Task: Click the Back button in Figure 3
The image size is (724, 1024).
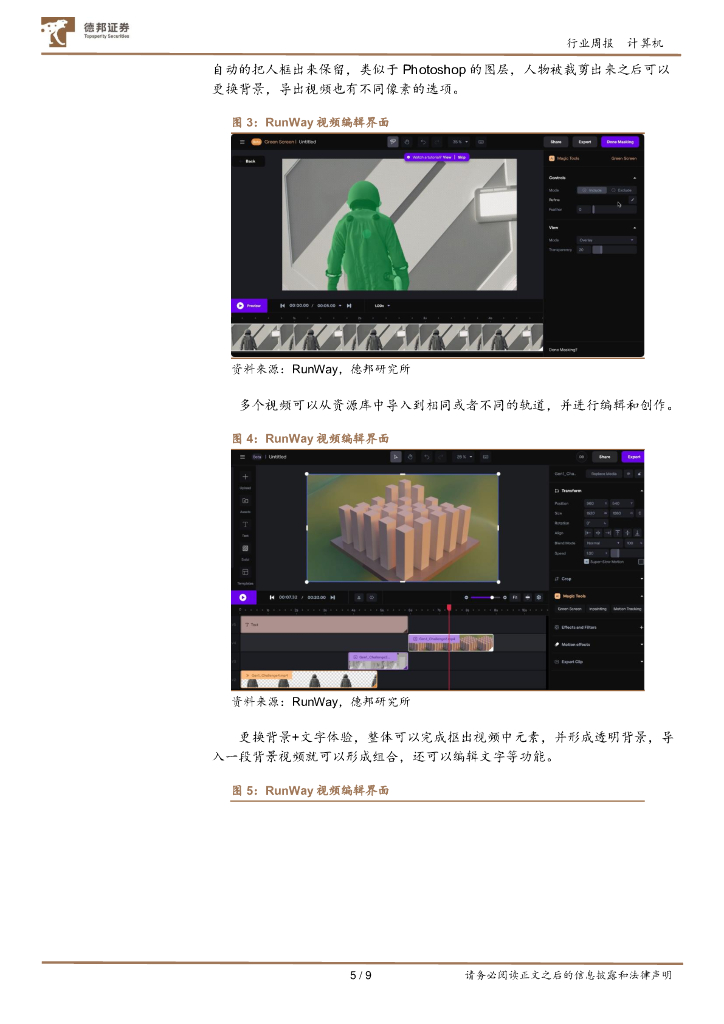Action: pyautogui.click(x=251, y=161)
